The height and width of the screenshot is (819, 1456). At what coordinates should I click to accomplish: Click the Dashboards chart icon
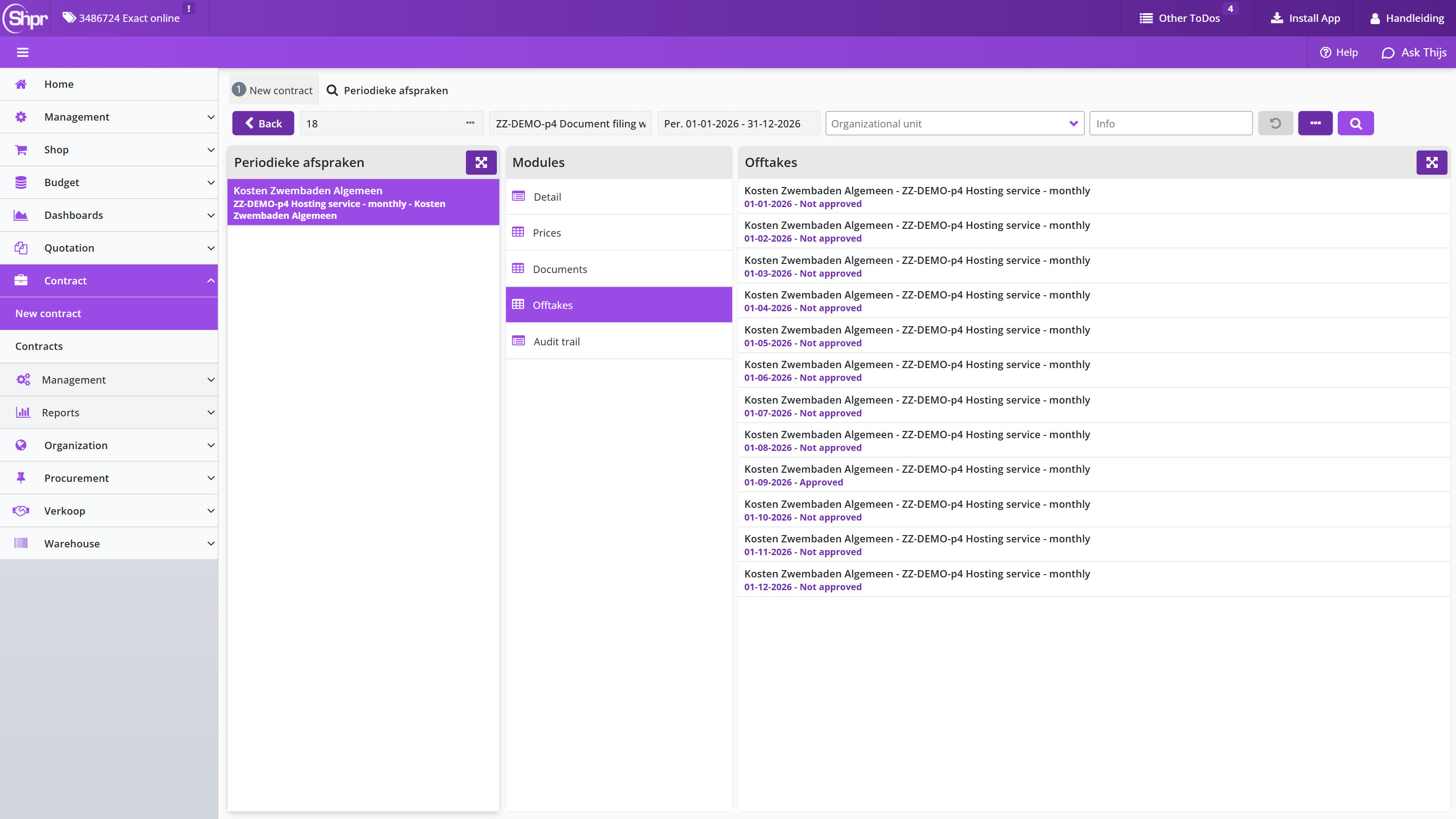(21, 215)
